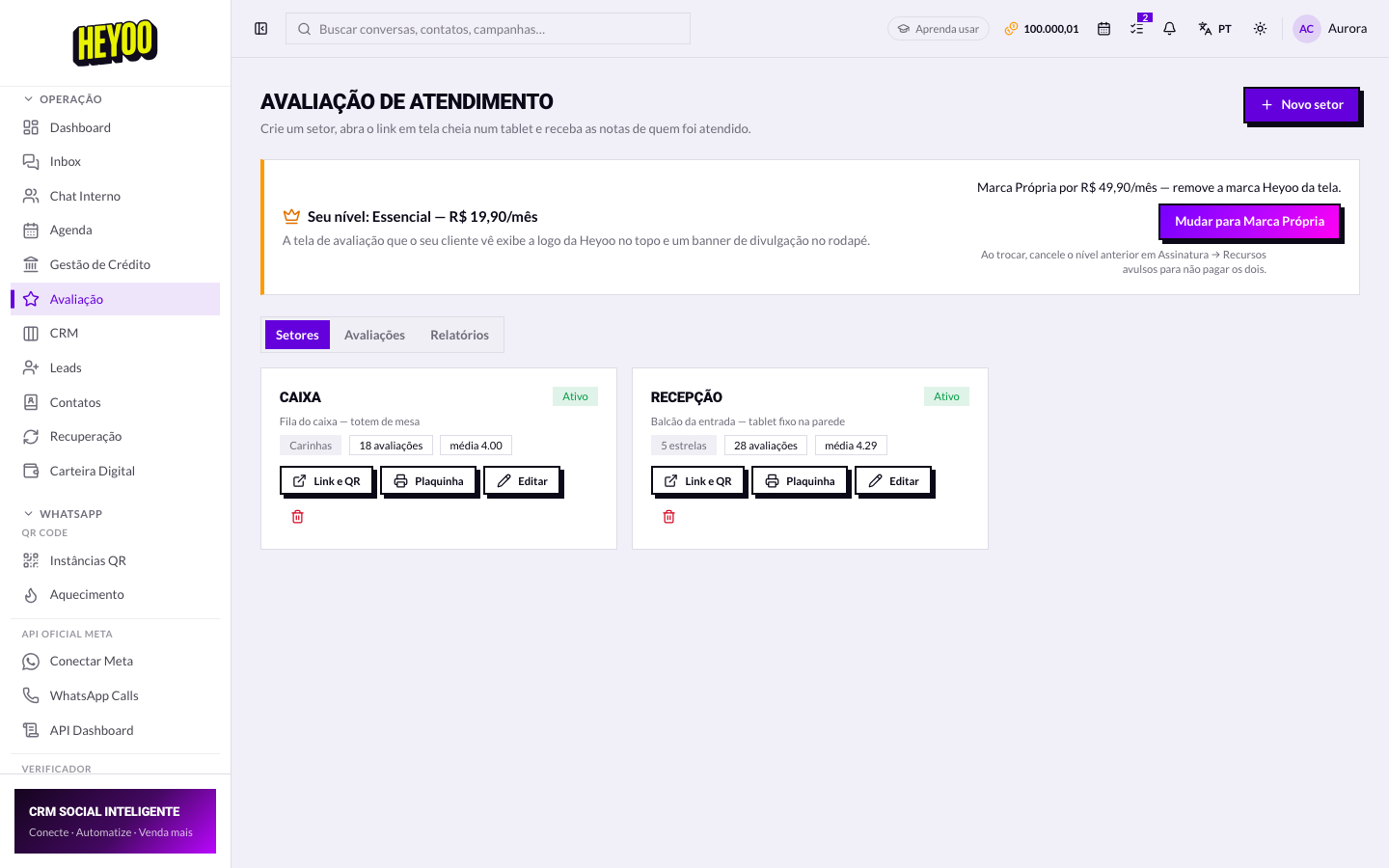Collapse the OPERAÇÃO section

[x=63, y=99]
